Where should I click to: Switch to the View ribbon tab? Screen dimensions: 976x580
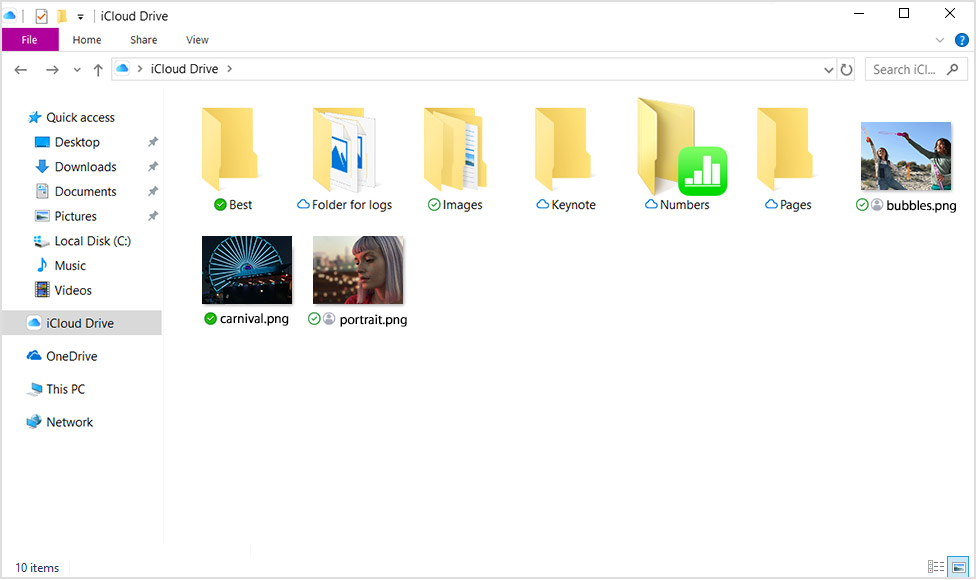197,39
